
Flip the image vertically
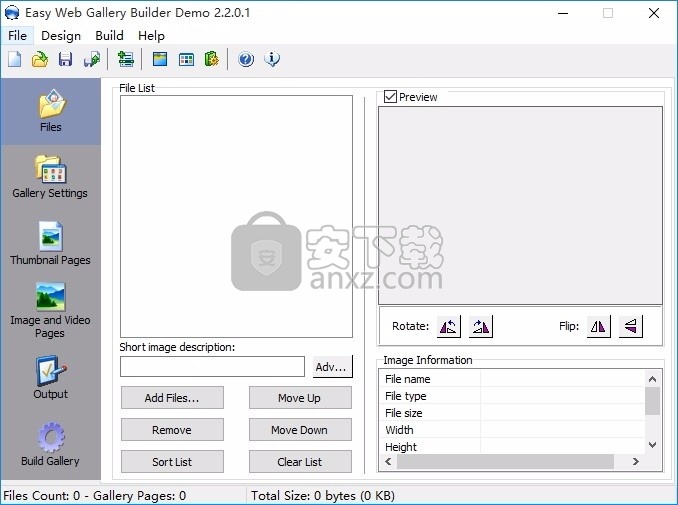(x=630, y=326)
